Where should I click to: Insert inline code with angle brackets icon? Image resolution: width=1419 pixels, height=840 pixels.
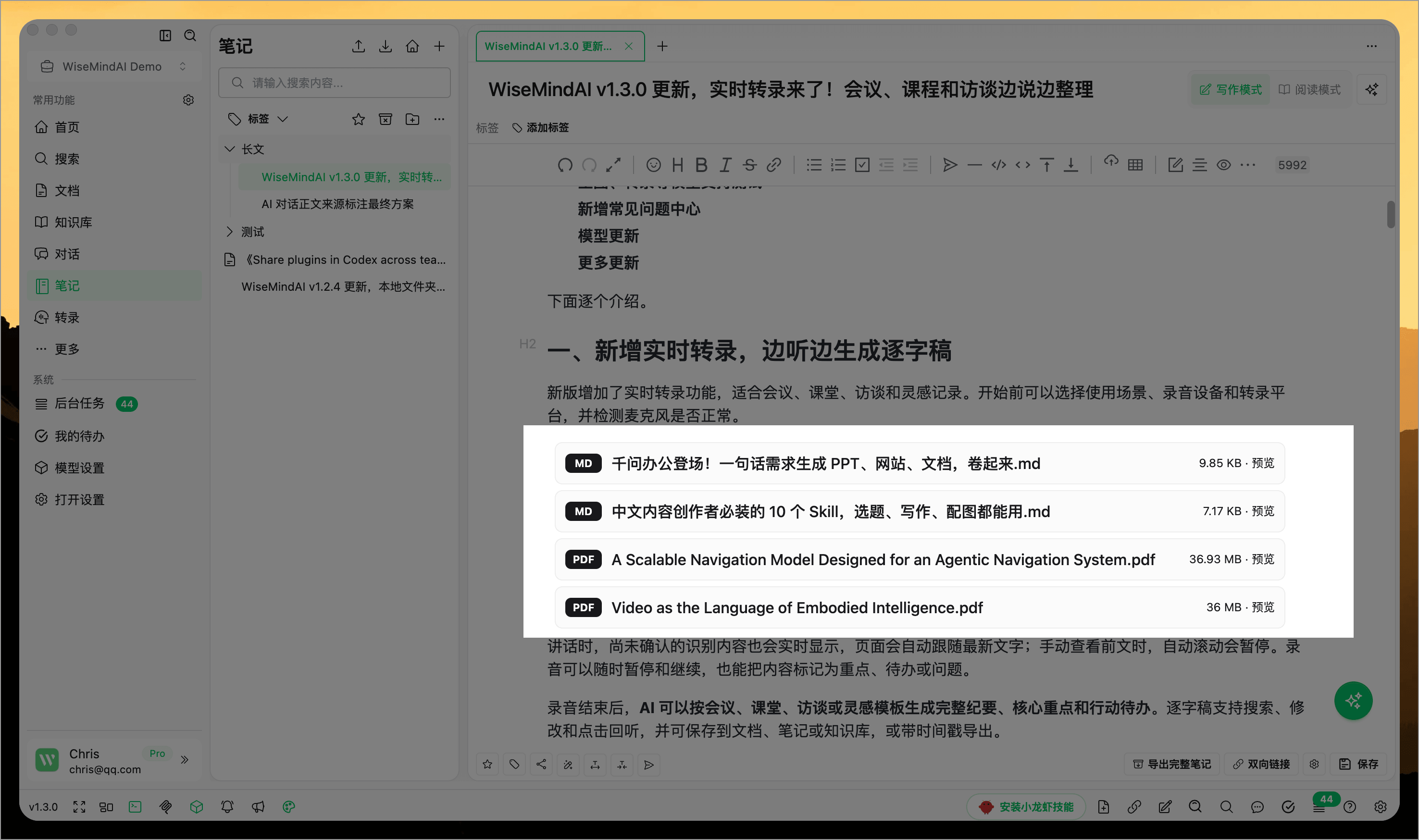1022,165
